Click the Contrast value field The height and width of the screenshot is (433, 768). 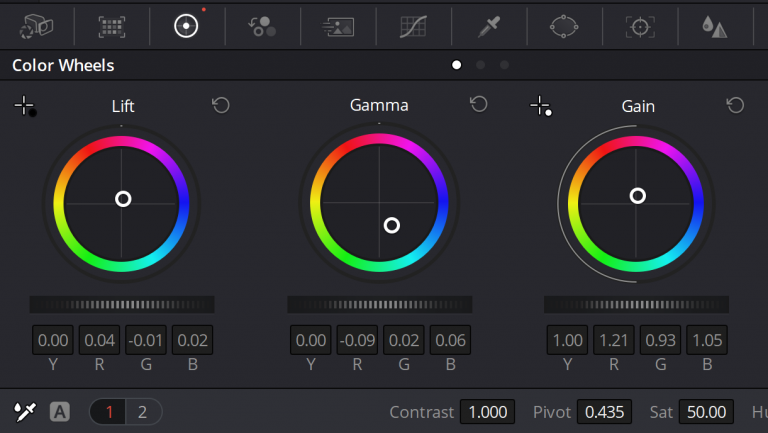tap(487, 412)
